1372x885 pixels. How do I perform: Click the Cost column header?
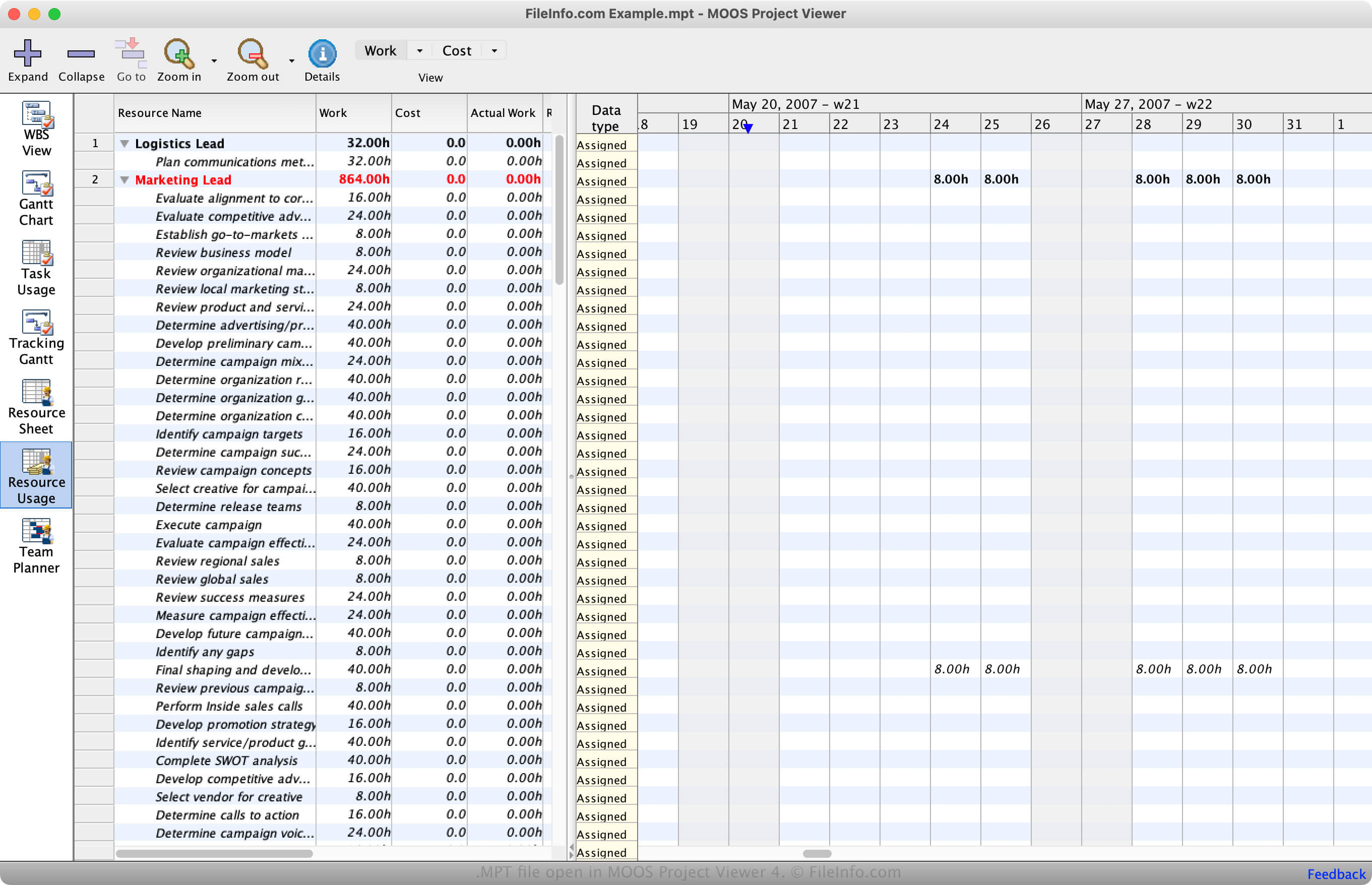[x=429, y=113]
